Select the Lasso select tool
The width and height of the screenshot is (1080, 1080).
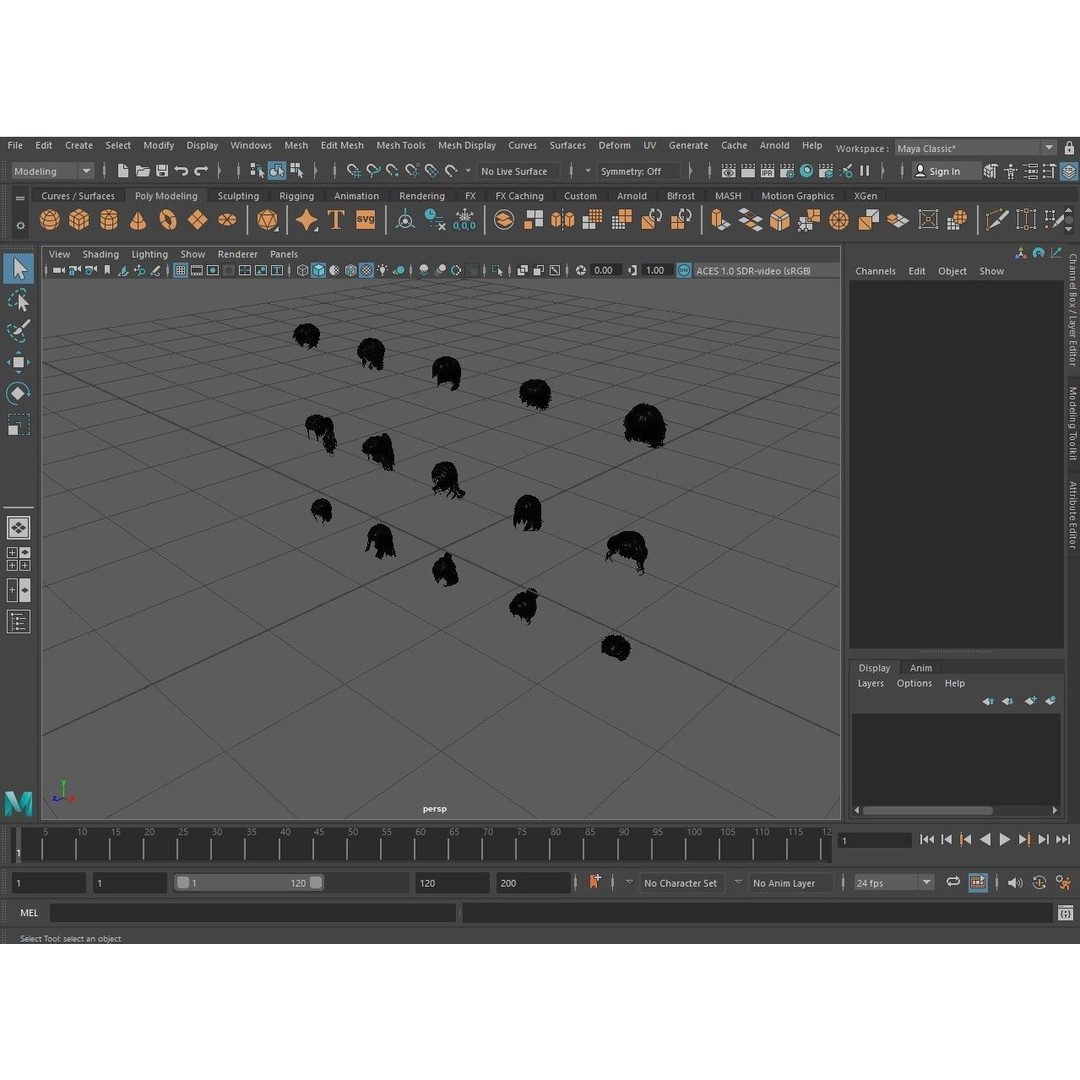[18, 300]
